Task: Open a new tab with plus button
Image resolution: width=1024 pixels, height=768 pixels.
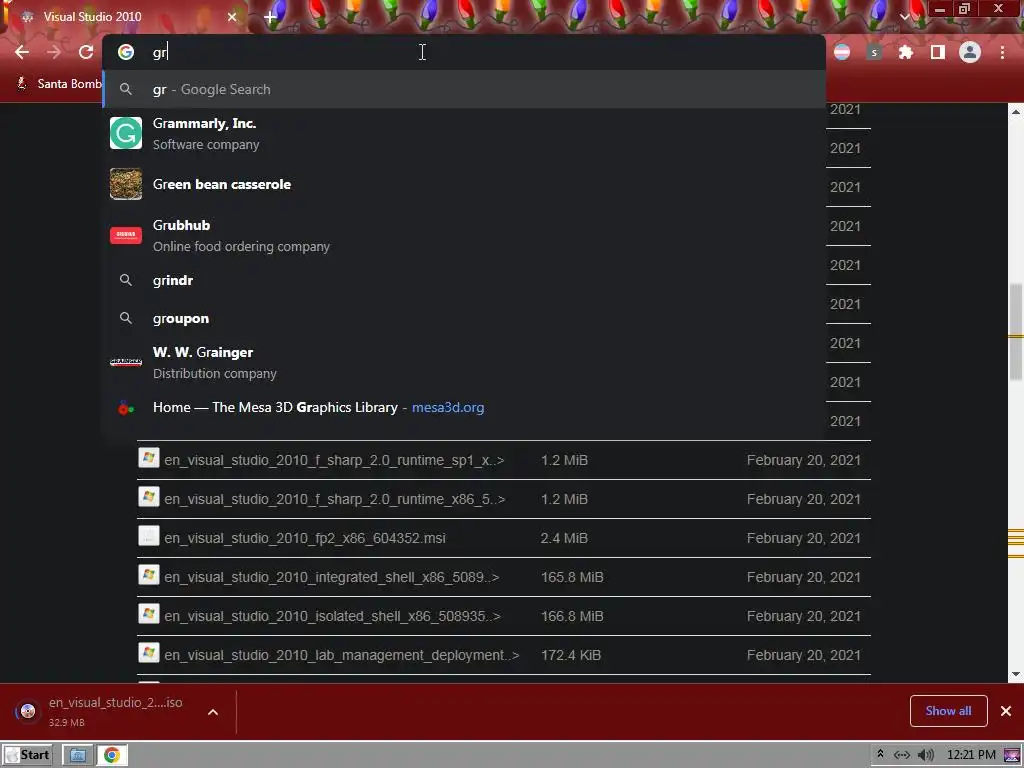Action: [270, 18]
